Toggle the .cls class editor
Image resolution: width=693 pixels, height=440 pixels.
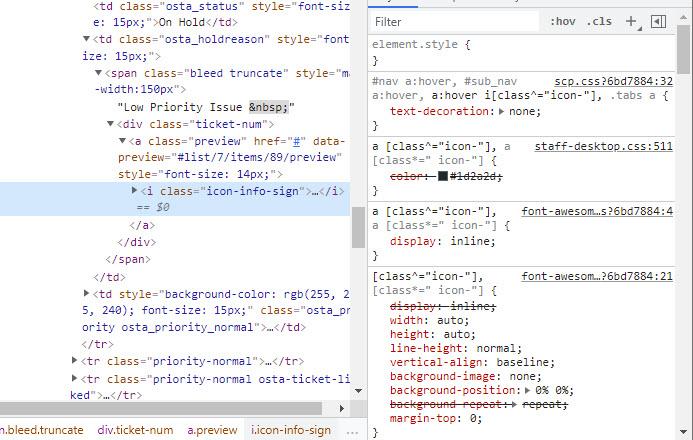tap(600, 21)
